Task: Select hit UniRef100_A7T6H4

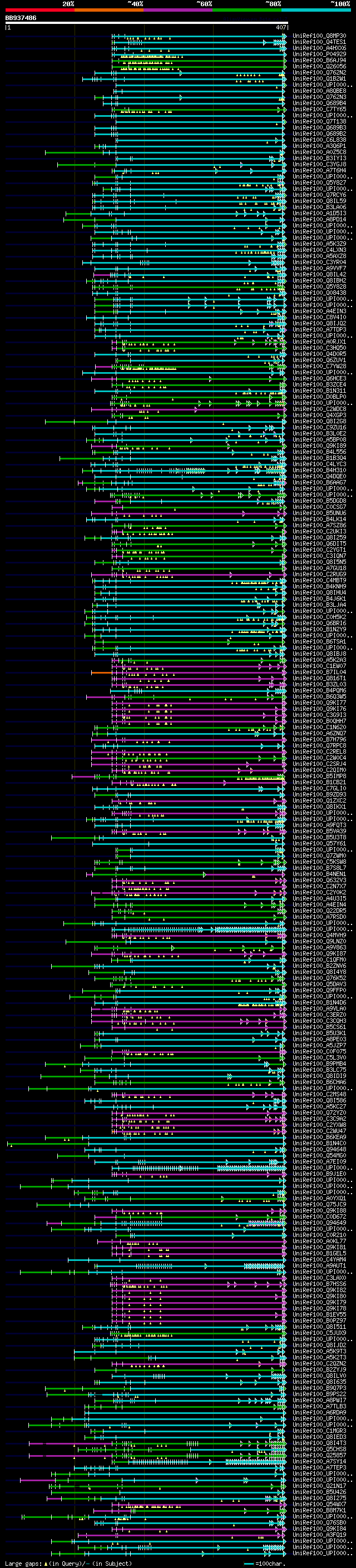Action: tap(319, 170)
